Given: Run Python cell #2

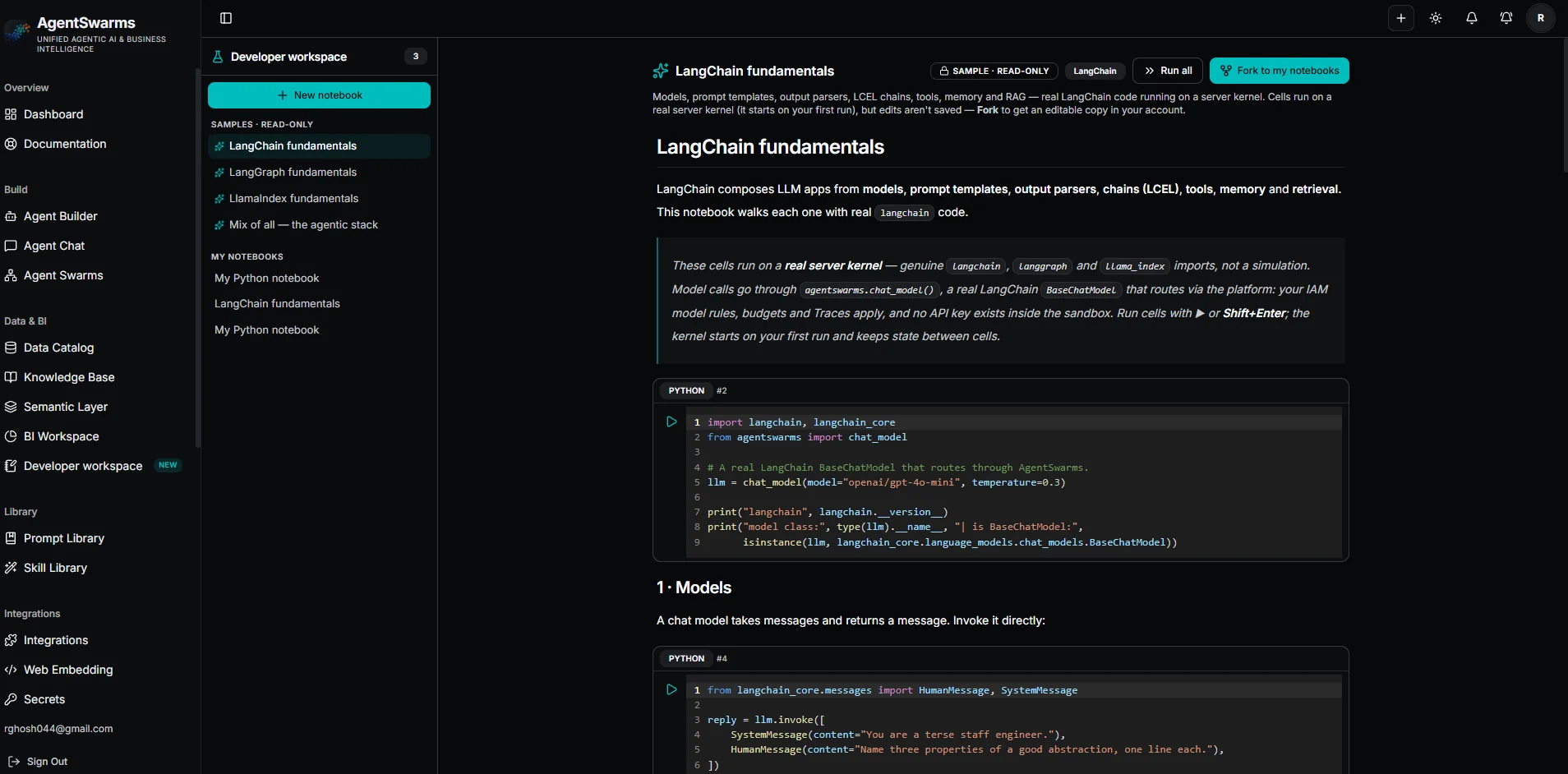Looking at the screenshot, I should pos(671,422).
